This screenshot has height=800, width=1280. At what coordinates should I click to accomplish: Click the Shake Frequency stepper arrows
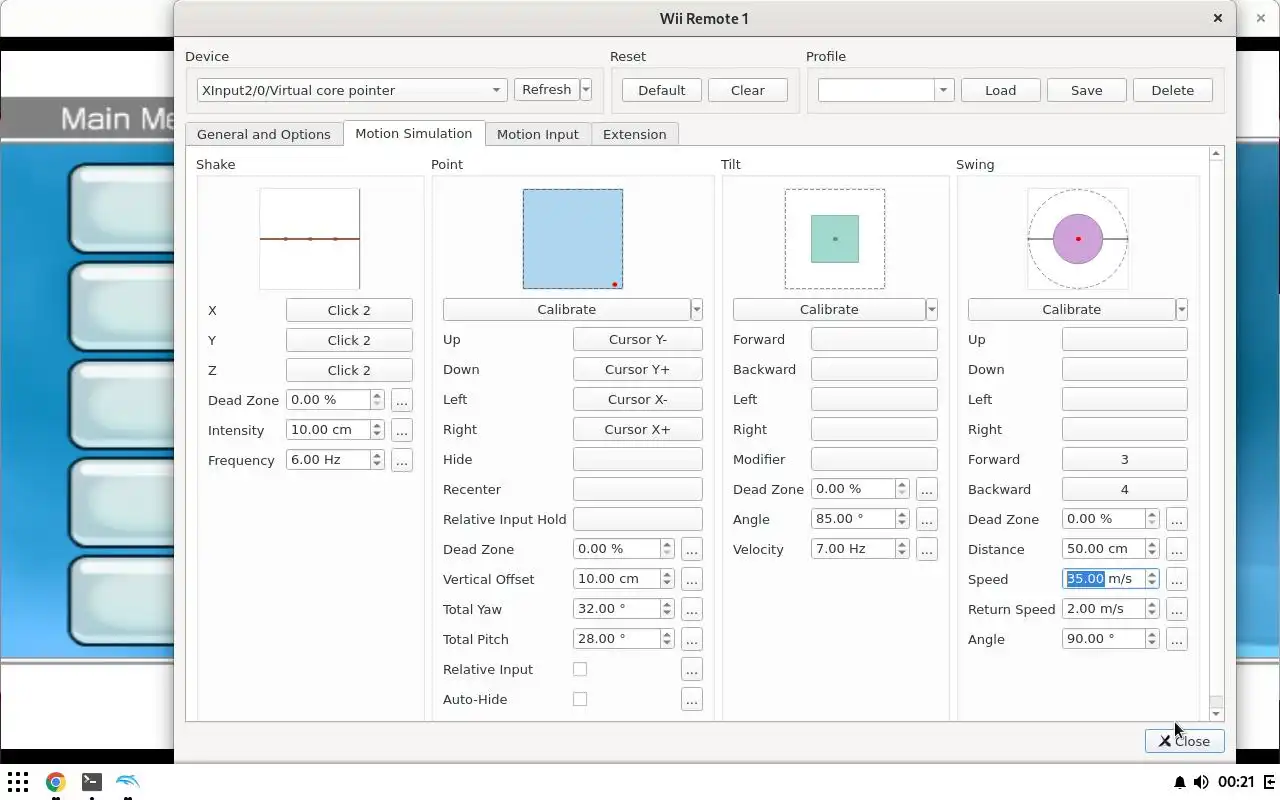coord(377,460)
